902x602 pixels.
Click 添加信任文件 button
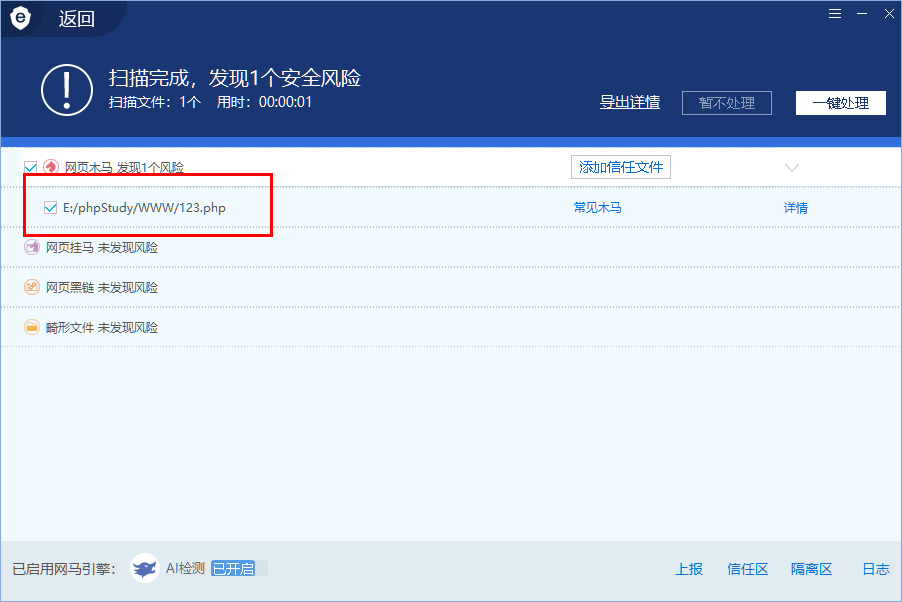[621, 167]
